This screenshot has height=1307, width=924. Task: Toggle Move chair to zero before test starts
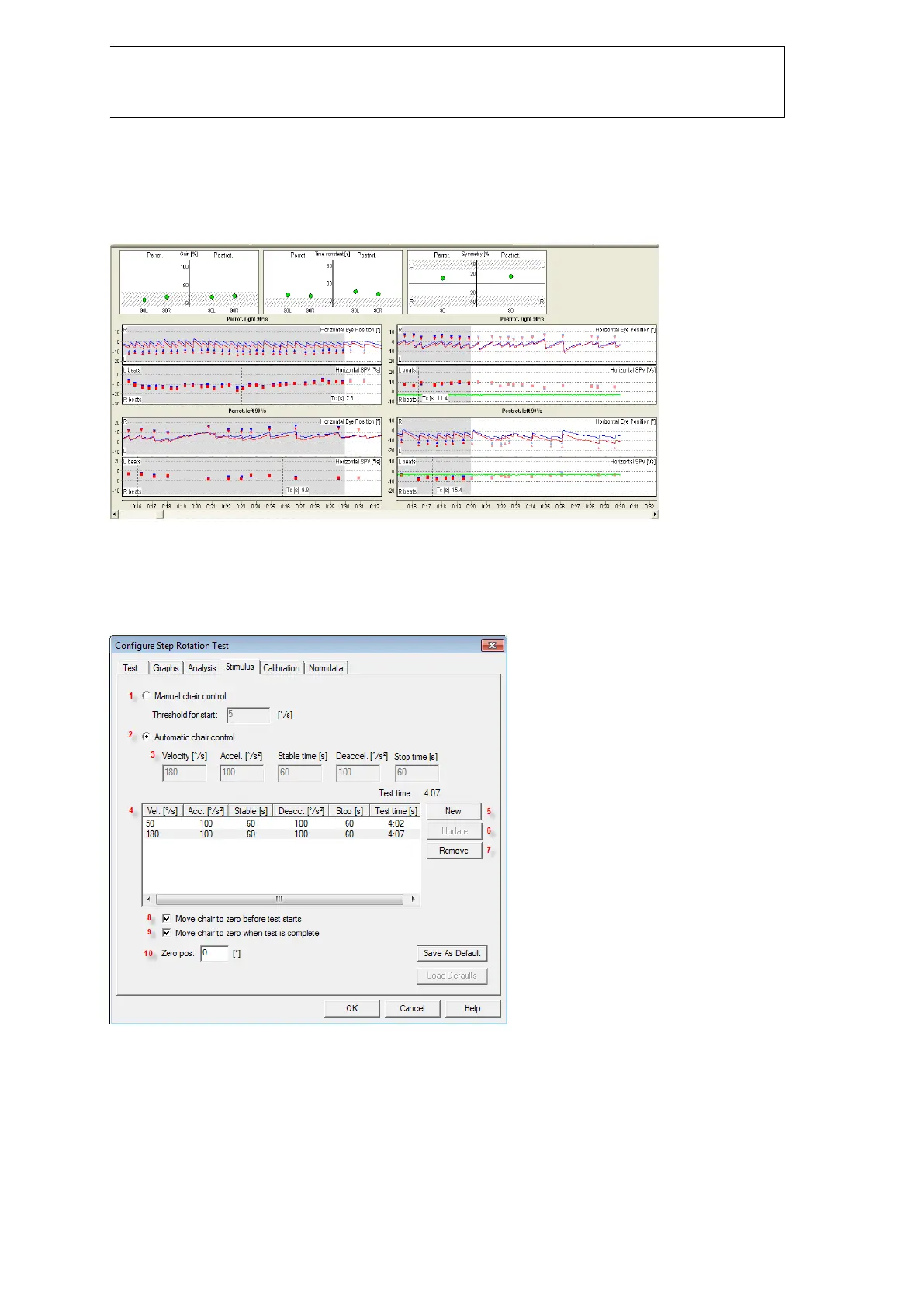(166, 918)
